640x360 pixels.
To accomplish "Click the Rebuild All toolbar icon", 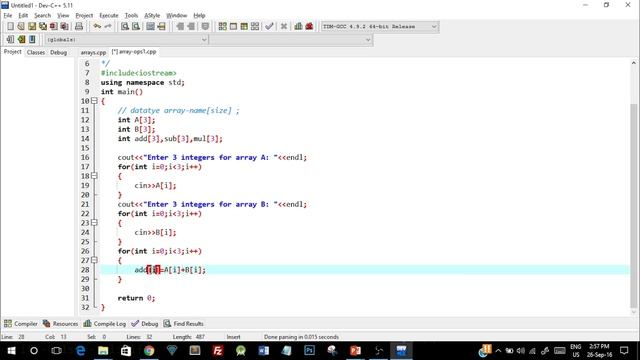I will pyautogui.click(x=255, y=27).
